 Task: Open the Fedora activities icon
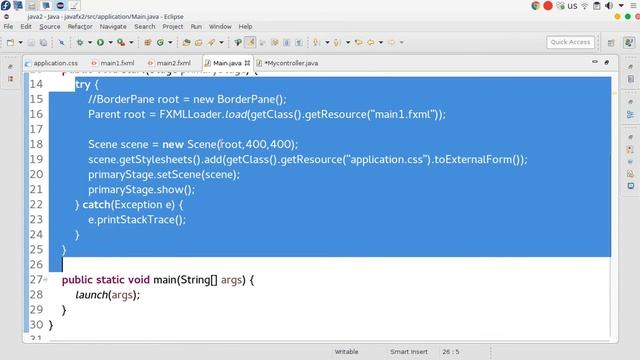[x=6, y=5]
